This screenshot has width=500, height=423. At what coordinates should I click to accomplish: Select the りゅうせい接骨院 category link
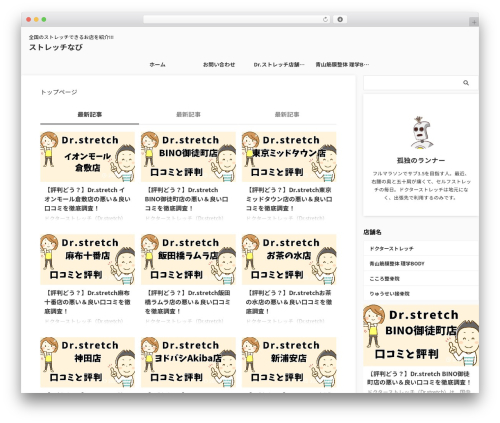(x=421, y=294)
